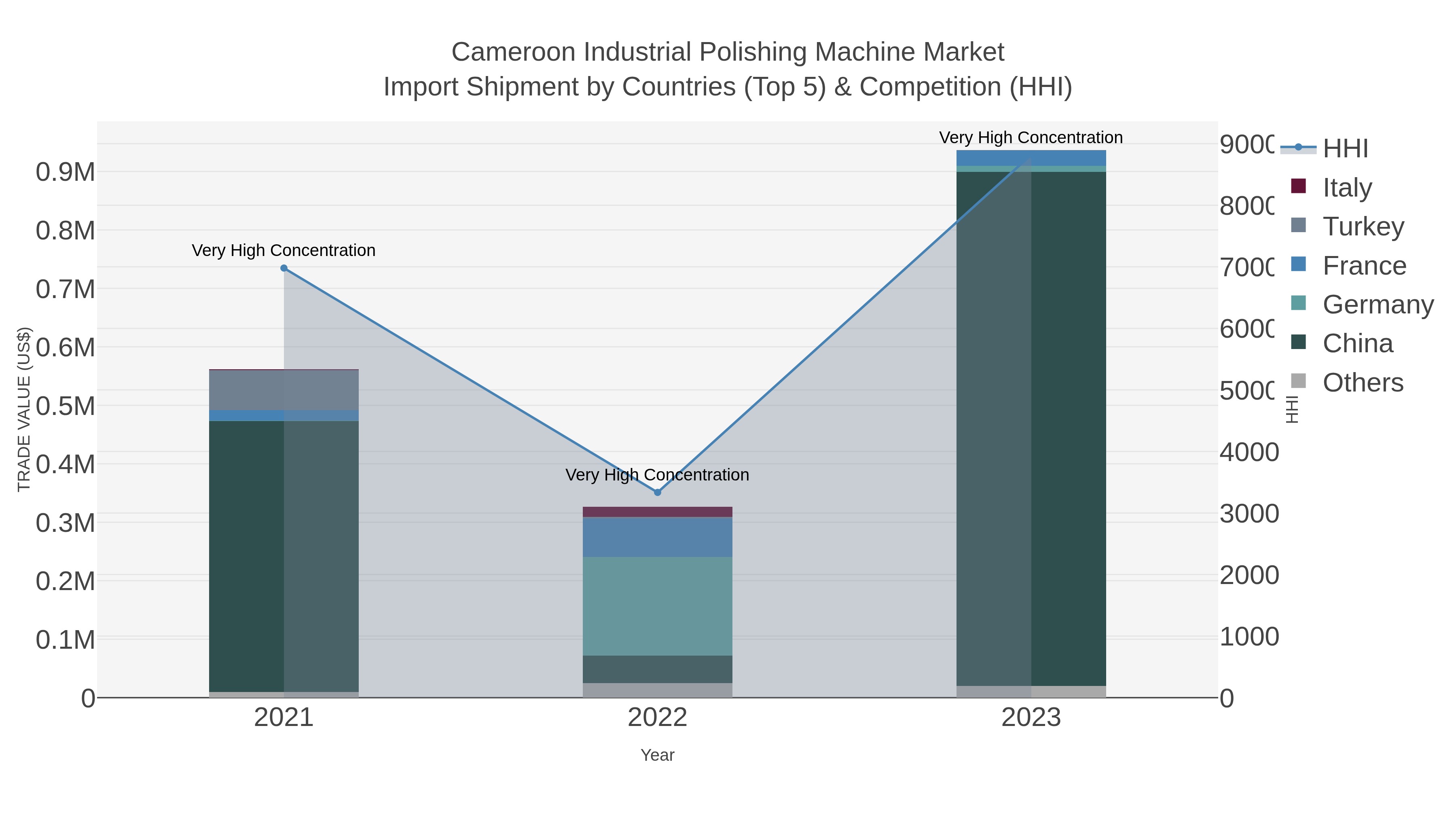Select the China bar segment for 2023

(1031, 428)
